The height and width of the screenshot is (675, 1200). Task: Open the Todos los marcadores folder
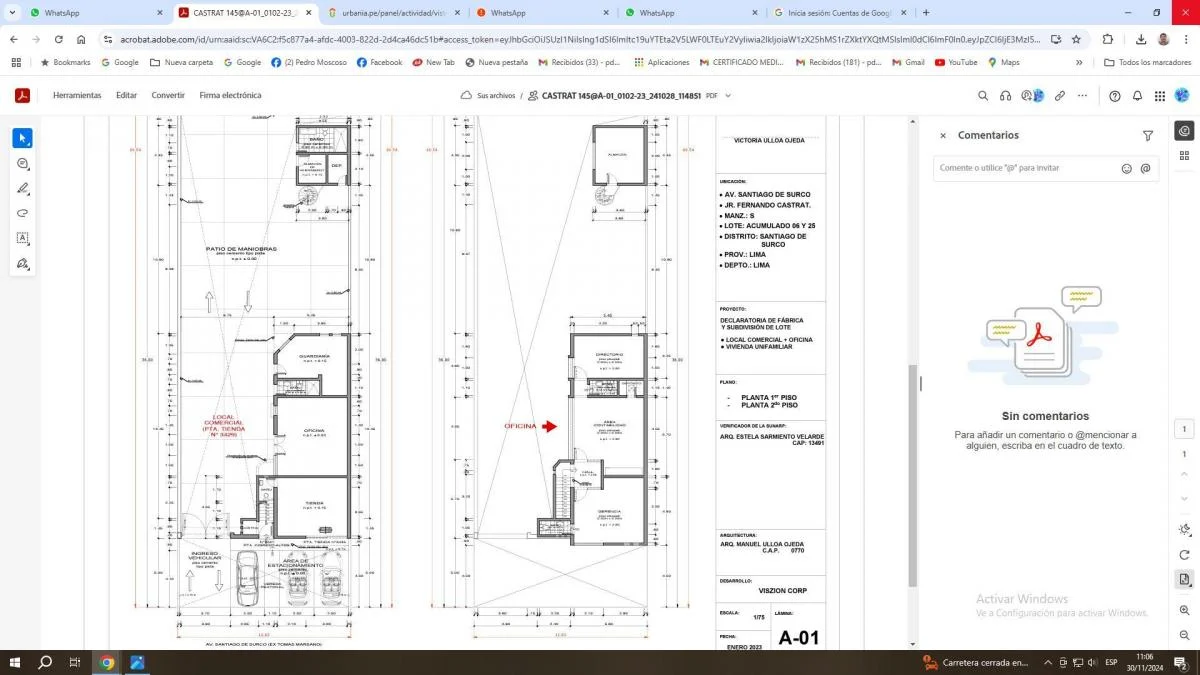tap(1148, 62)
